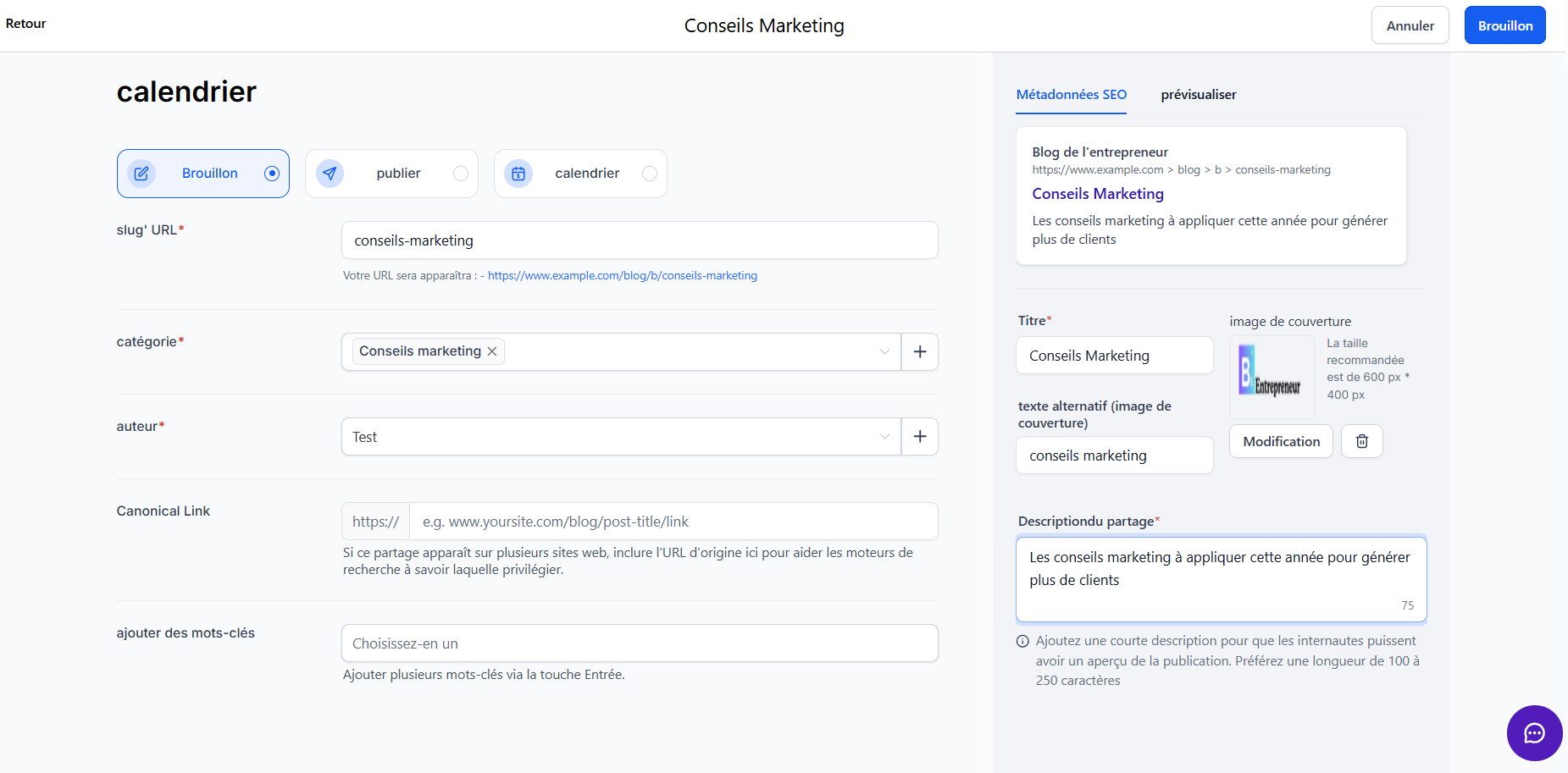Click the paper plane publish icon

point(330,174)
